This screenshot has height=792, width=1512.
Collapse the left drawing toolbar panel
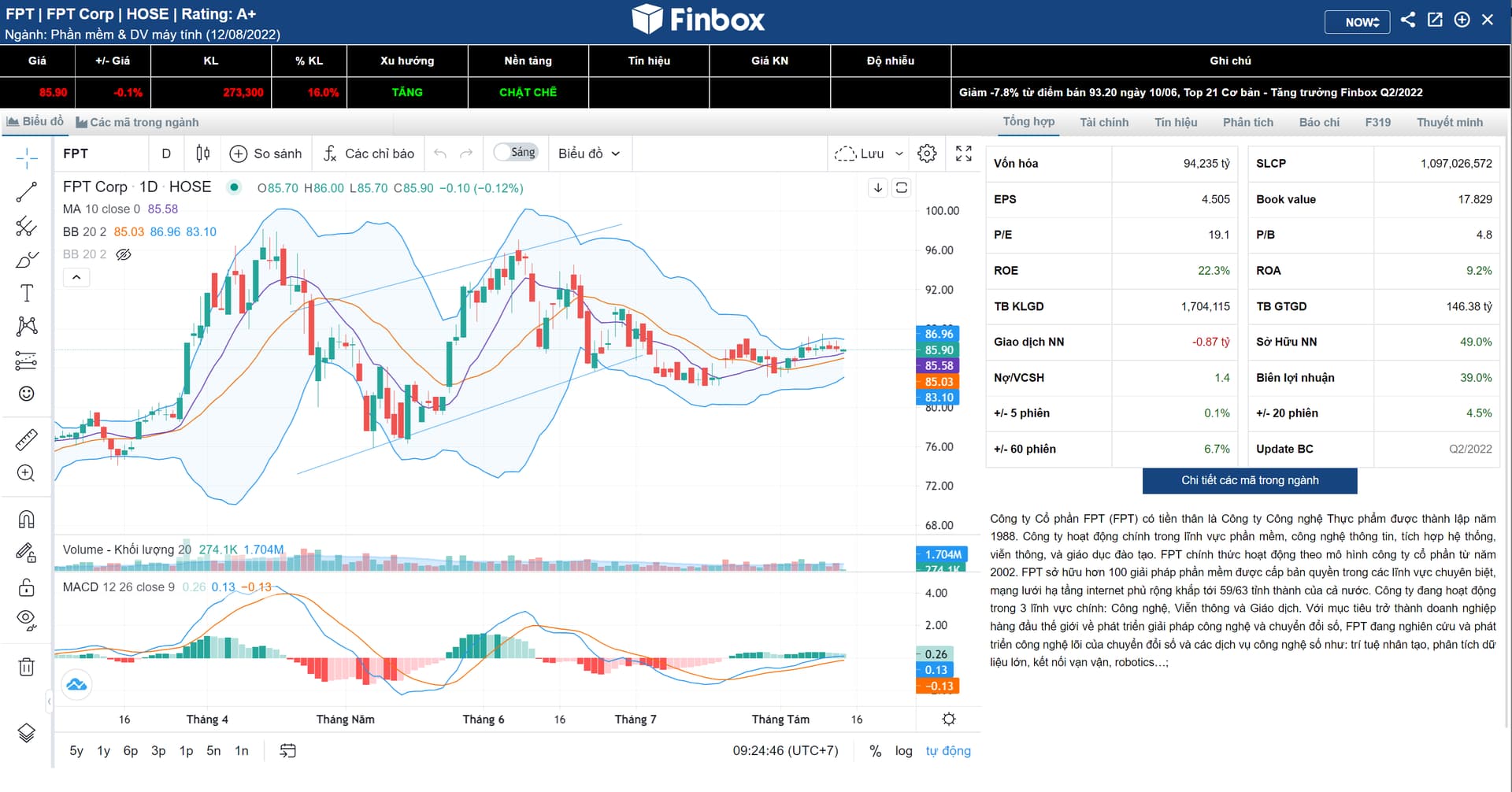pyautogui.click(x=49, y=701)
